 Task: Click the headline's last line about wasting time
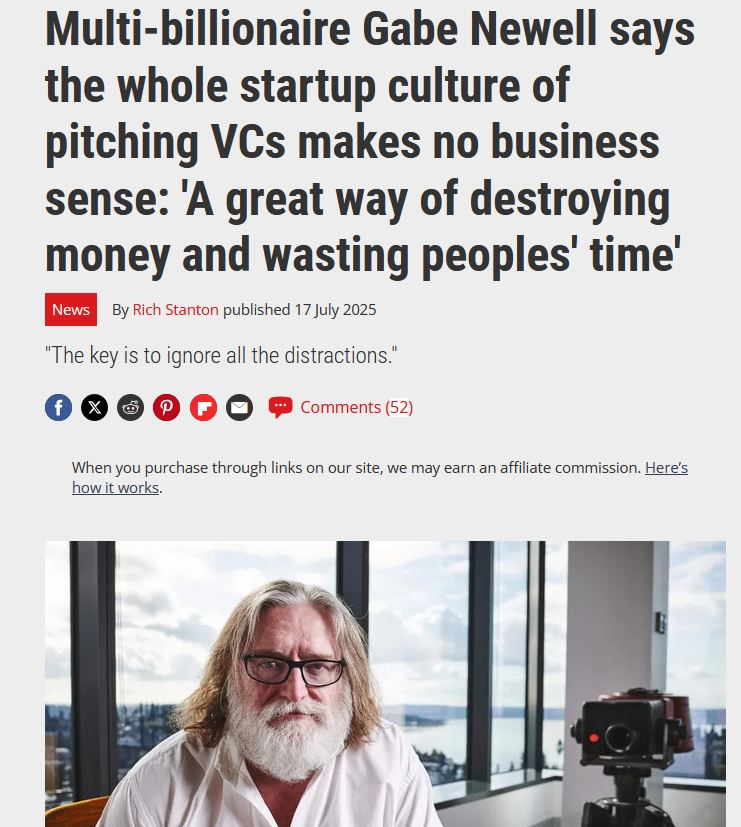click(x=363, y=255)
